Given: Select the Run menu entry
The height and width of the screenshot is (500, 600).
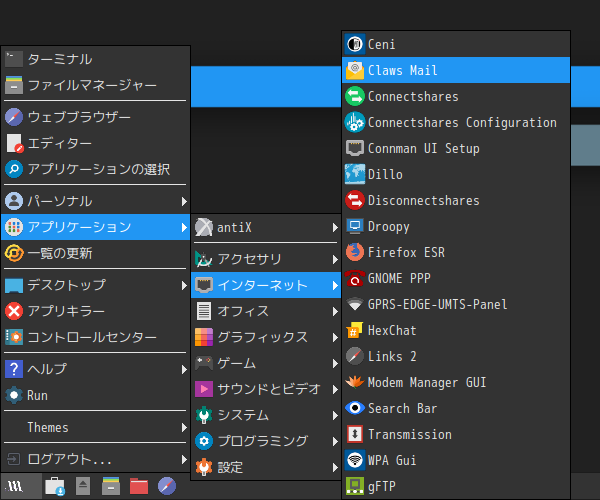Looking at the screenshot, I should [x=96, y=395].
